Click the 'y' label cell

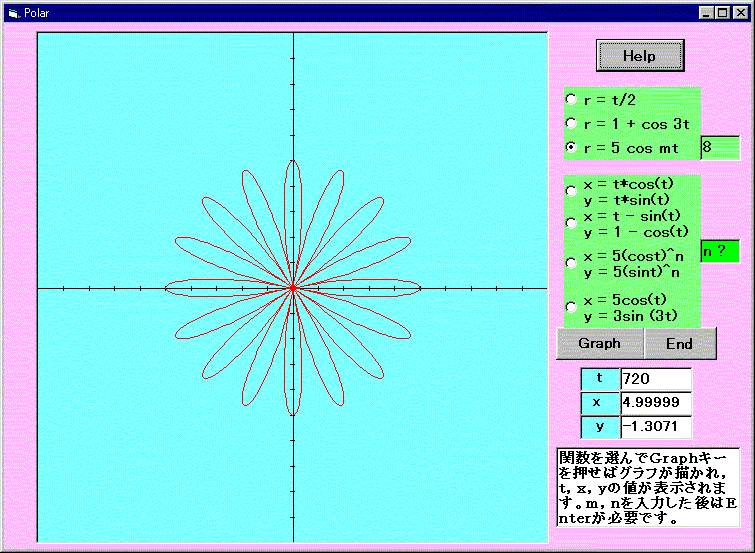point(600,426)
